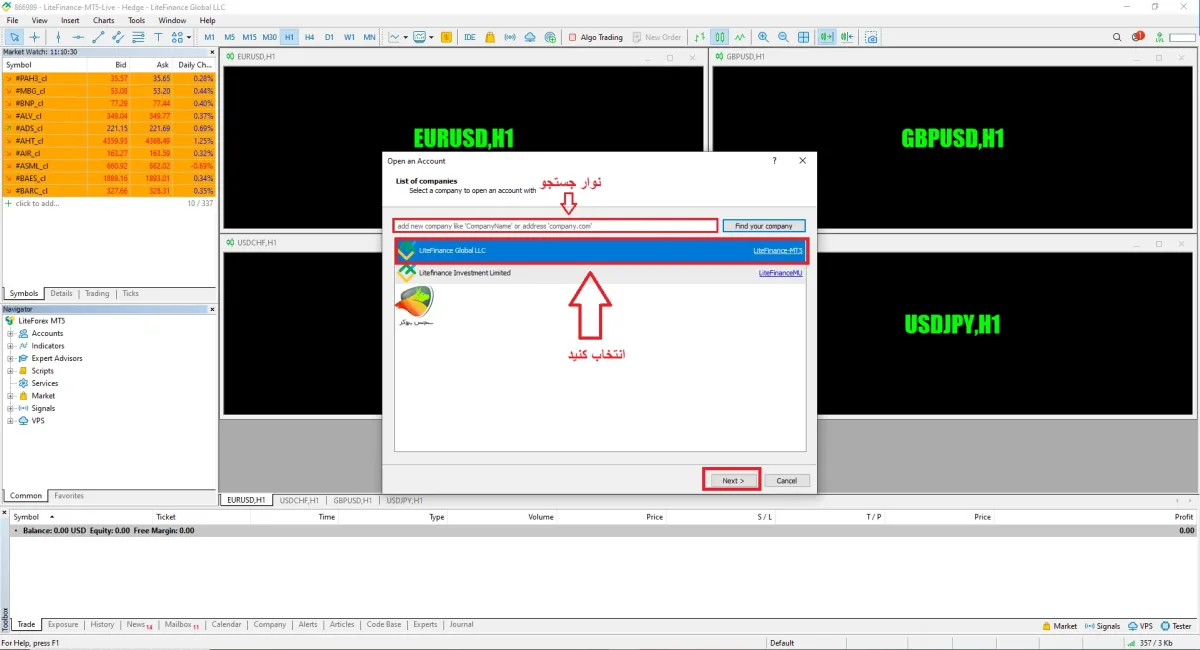Switch to the GBPUSD,H1 chart tab
1200x650 pixels.
[x=353, y=500]
